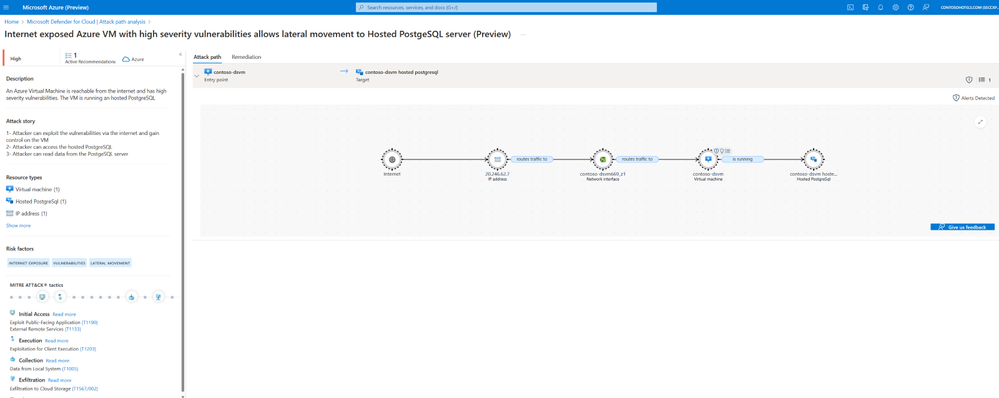
Task: Click the is running edge label
Action: tap(742, 159)
